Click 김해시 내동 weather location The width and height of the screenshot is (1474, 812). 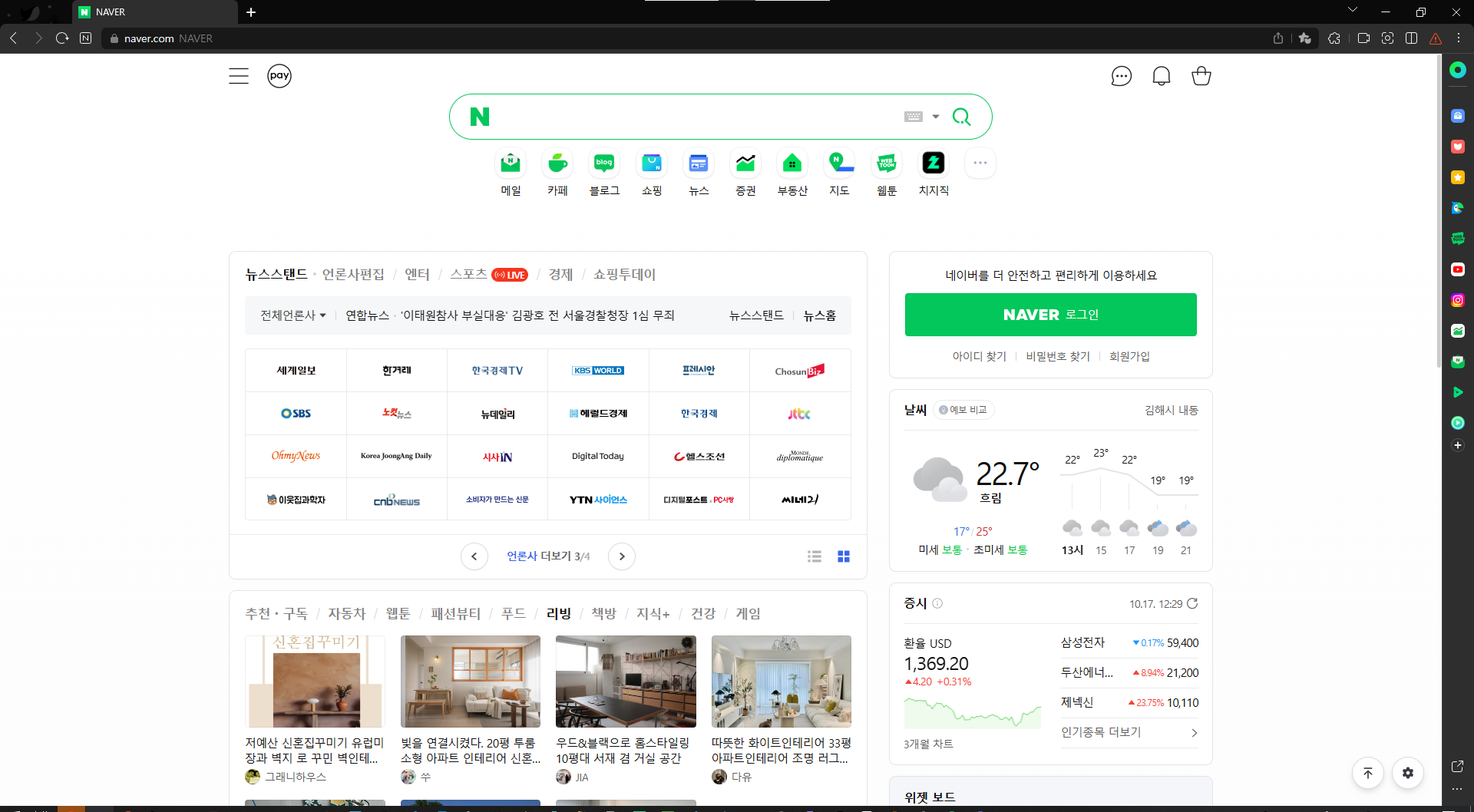[x=1171, y=410]
